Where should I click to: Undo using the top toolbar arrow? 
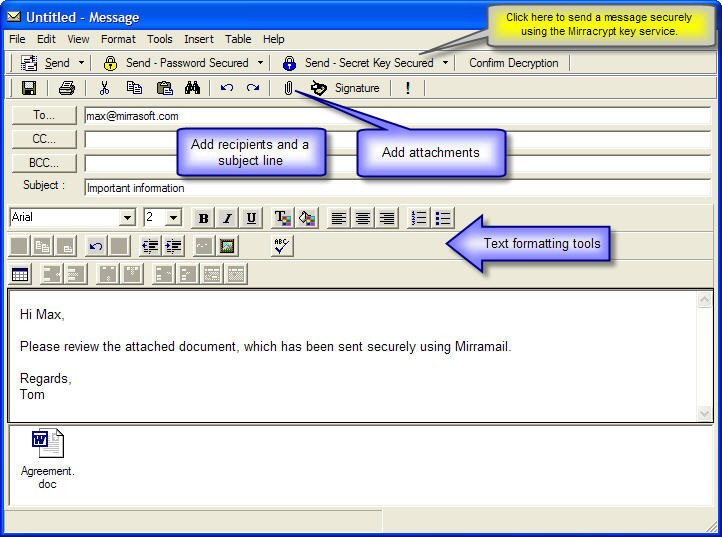click(x=227, y=88)
